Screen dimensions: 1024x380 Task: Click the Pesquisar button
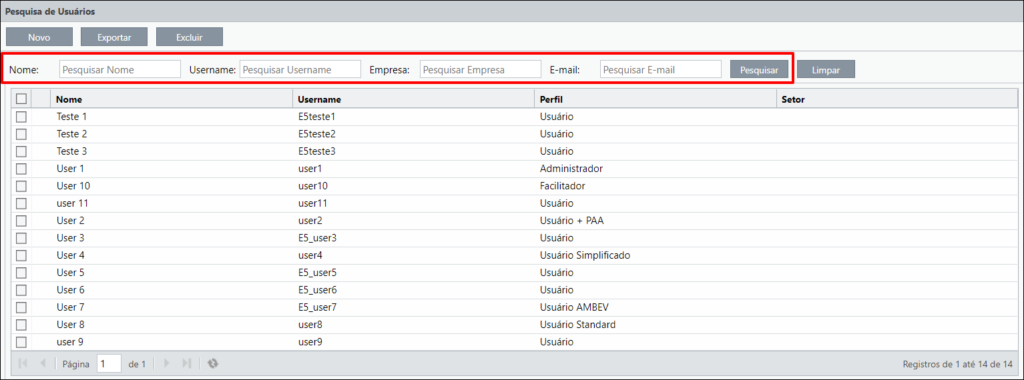pos(759,69)
